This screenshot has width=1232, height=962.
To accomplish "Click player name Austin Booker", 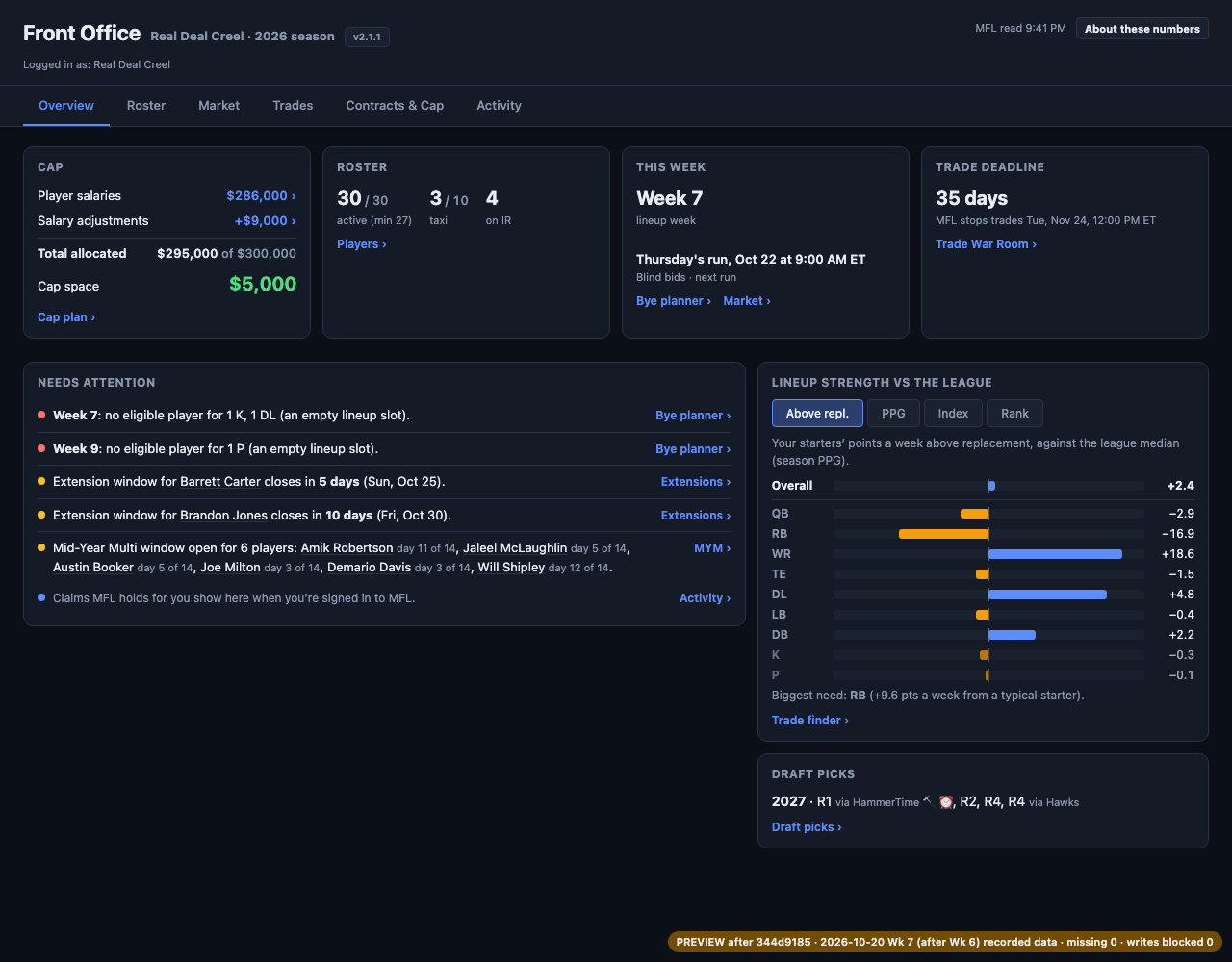I will pos(93,568).
